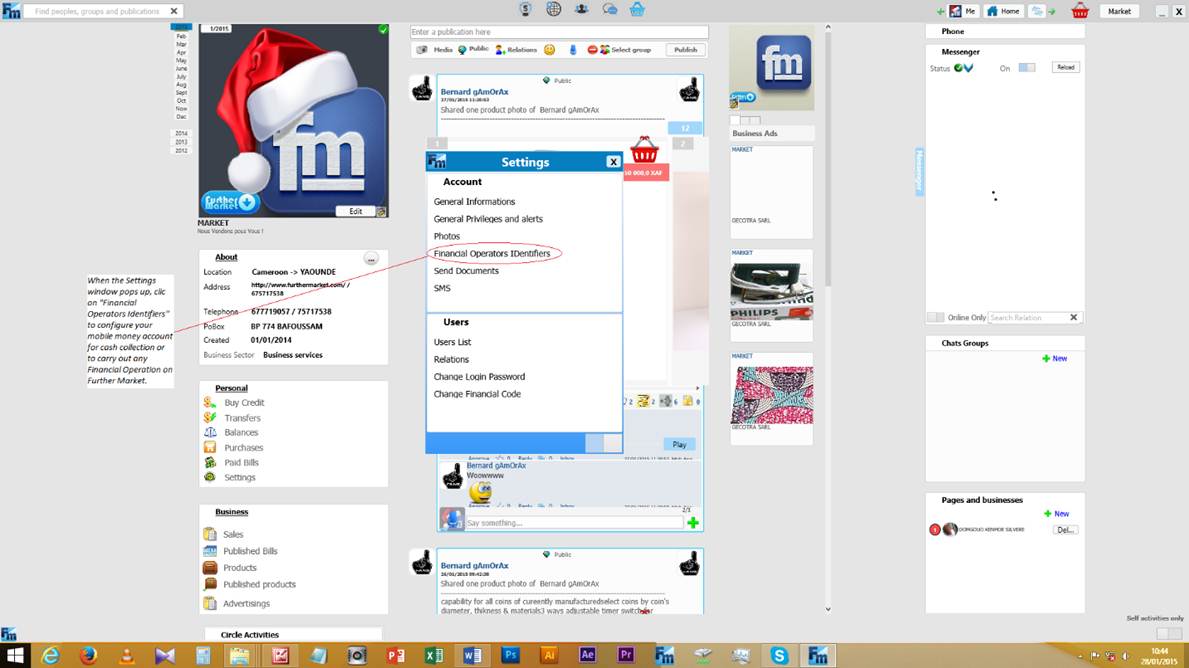Select the 2014 year in timeline

click(x=181, y=133)
